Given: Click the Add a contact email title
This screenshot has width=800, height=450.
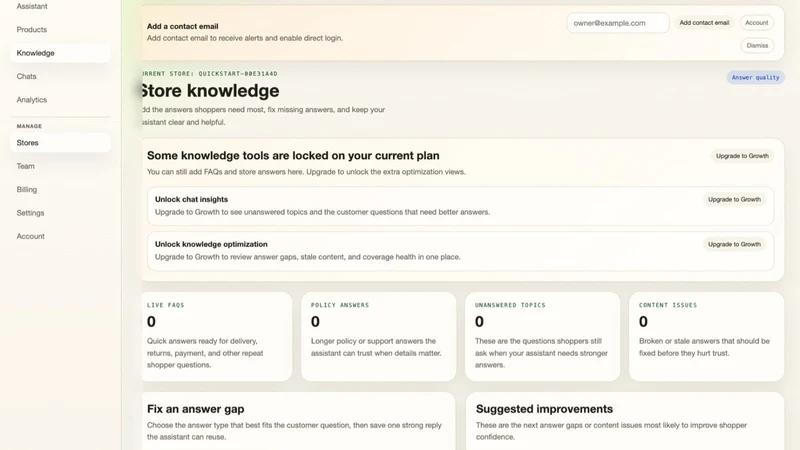Looking at the screenshot, I should [x=183, y=27].
